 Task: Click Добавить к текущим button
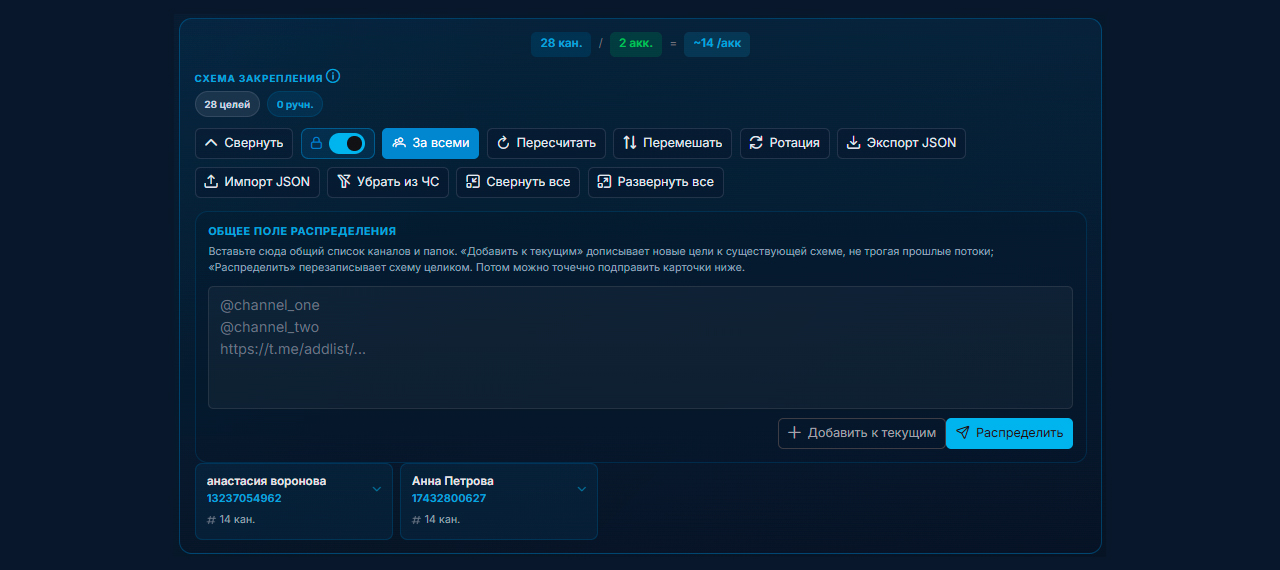pos(861,433)
